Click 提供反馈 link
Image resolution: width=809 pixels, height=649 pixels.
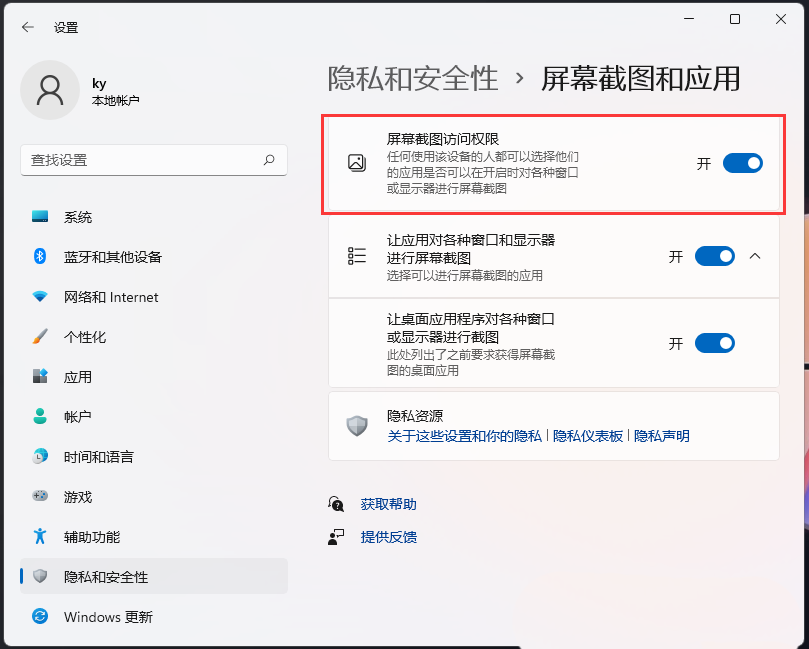tap(389, 537)
